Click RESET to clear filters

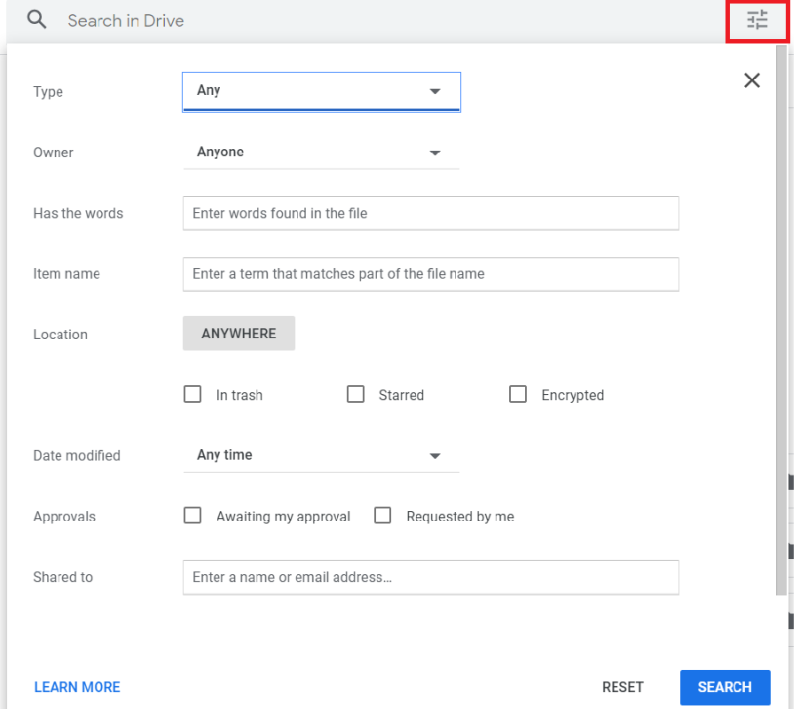(622, 687)
